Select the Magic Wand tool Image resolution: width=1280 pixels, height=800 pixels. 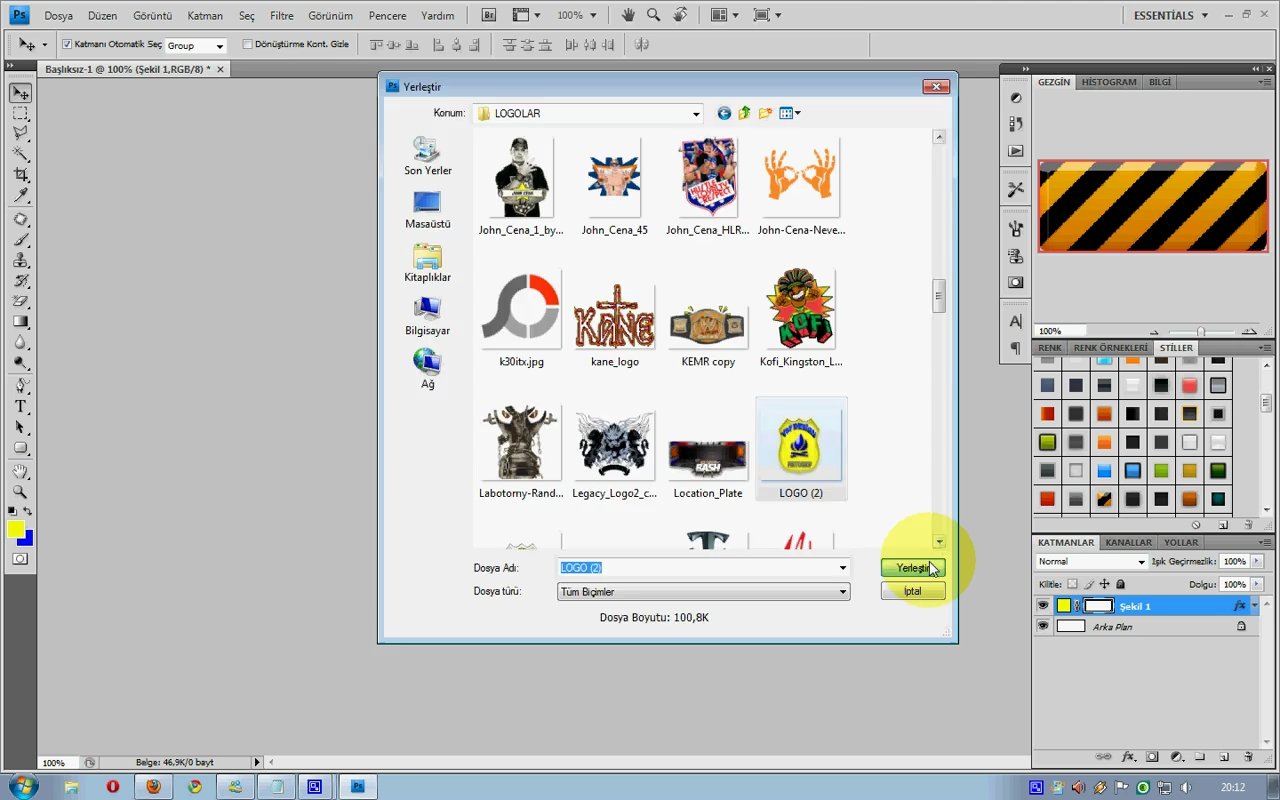20,153
